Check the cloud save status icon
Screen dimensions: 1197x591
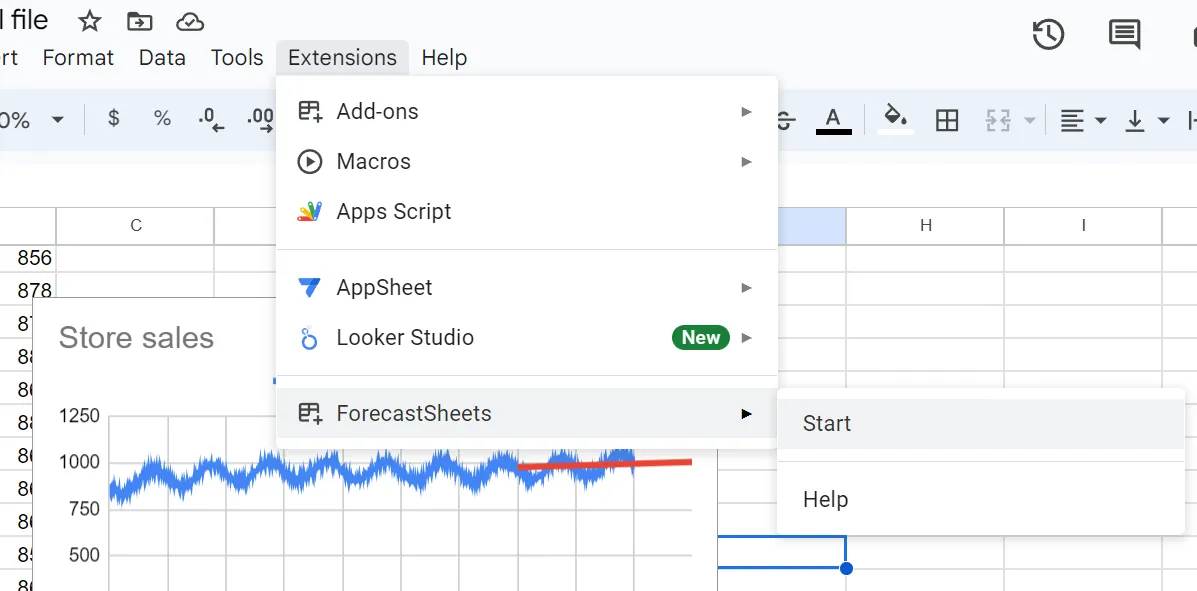190,20
